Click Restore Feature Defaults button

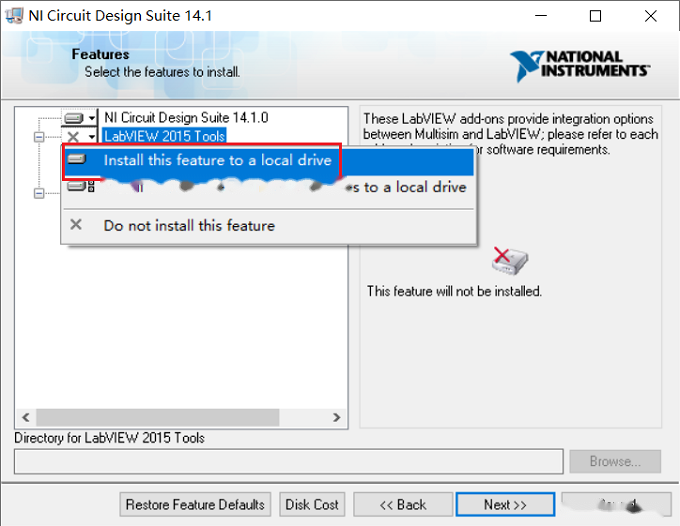click(195, 504)
